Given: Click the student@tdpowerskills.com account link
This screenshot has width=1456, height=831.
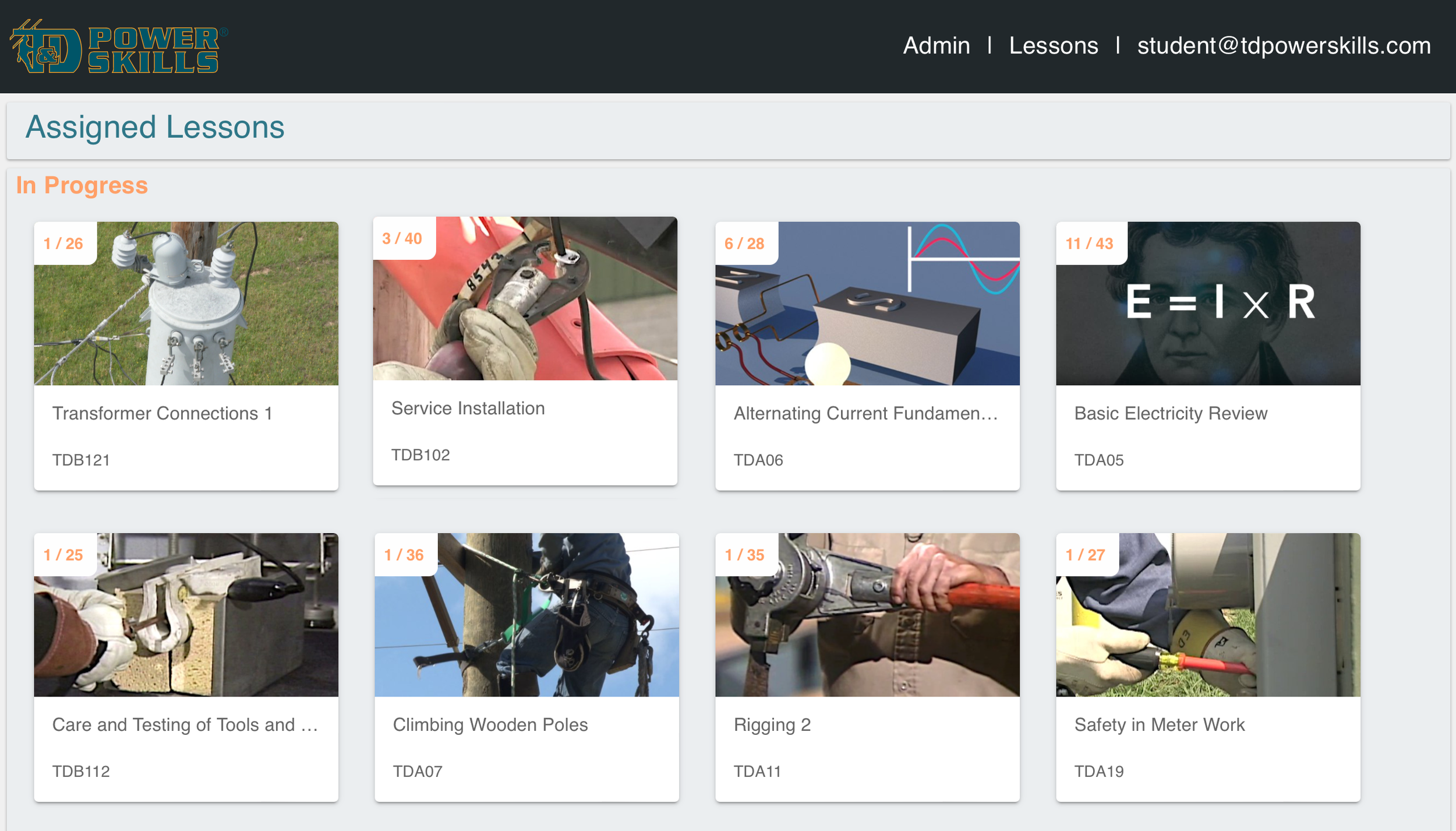Looking at the screenshot, I should 1284,45.
